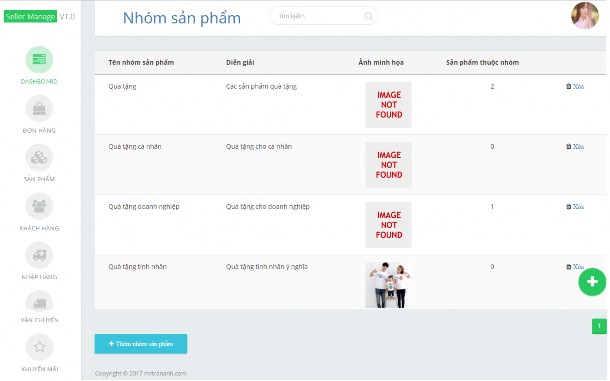610x381 pixels.
Task: Click Xóa link for Quà tặng doanh nghiệp
Action: pyautogui.click(x=578, y=207)
